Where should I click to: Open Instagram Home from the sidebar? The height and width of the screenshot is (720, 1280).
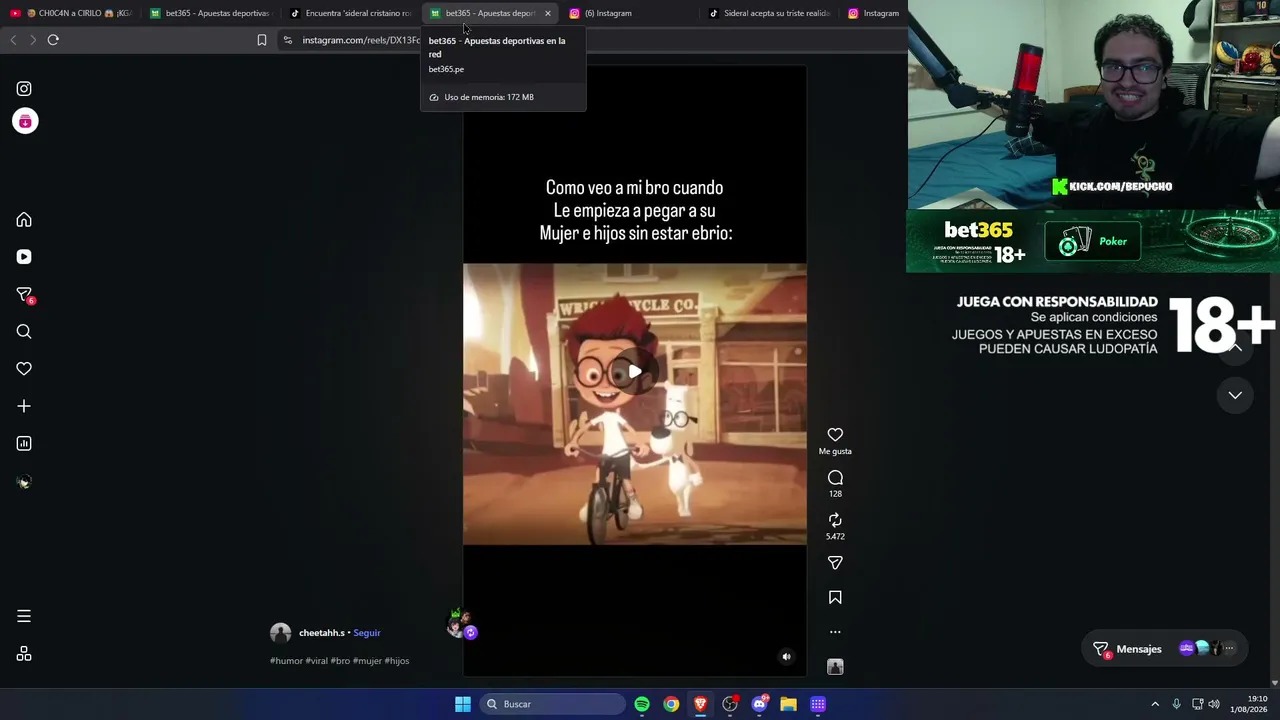24,220
